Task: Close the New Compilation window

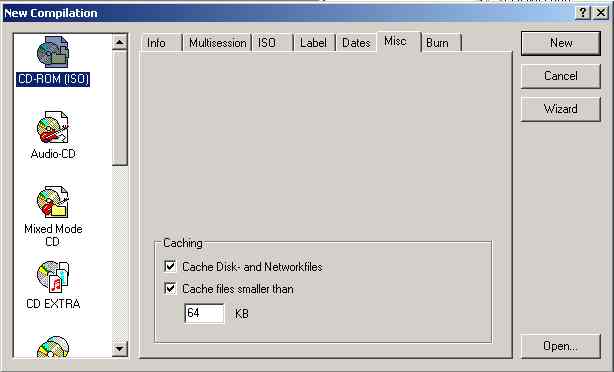Action: point(601,13)
